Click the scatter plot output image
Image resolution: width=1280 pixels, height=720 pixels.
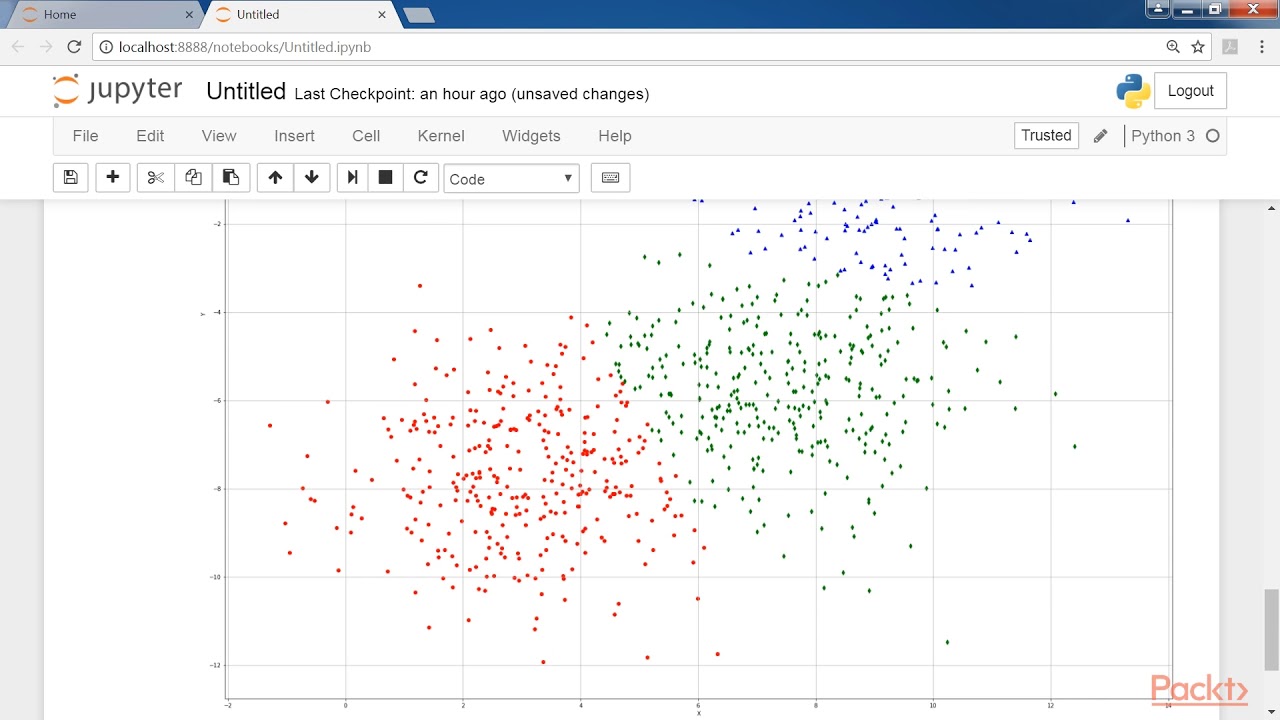point(686,458)
